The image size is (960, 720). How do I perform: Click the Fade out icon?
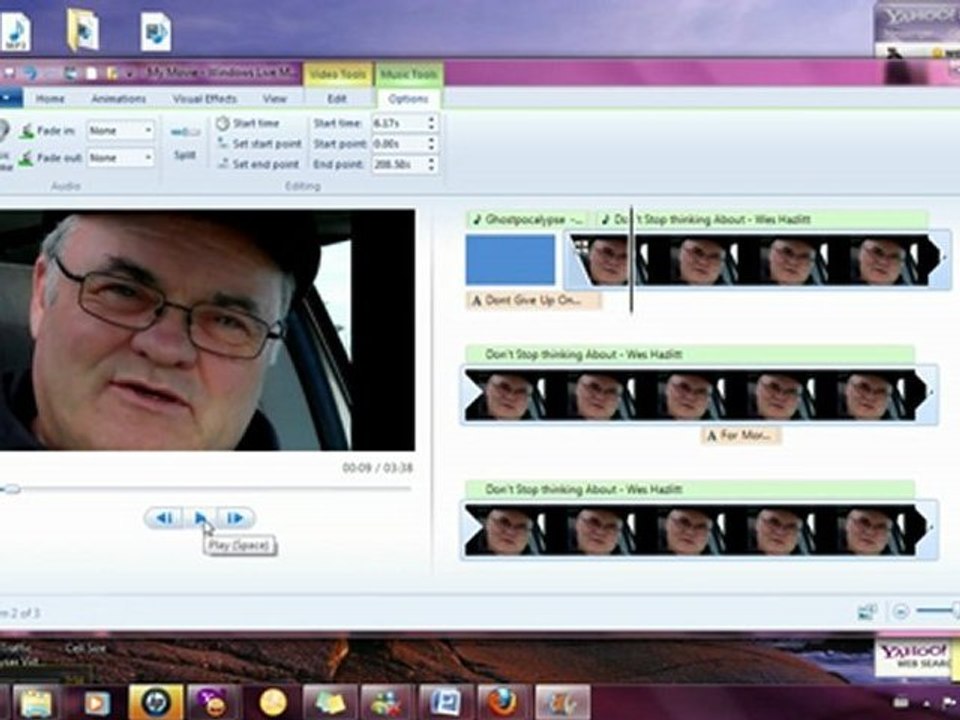(x=26, y=159)
